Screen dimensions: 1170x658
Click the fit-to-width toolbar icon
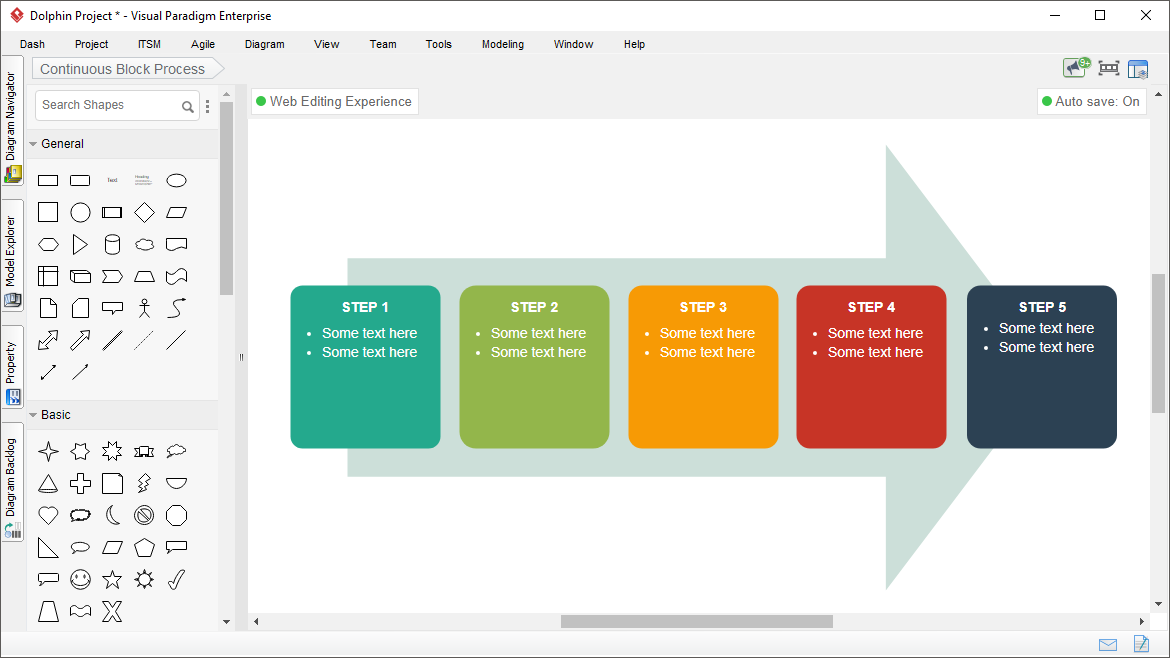tap(1109, 69)
